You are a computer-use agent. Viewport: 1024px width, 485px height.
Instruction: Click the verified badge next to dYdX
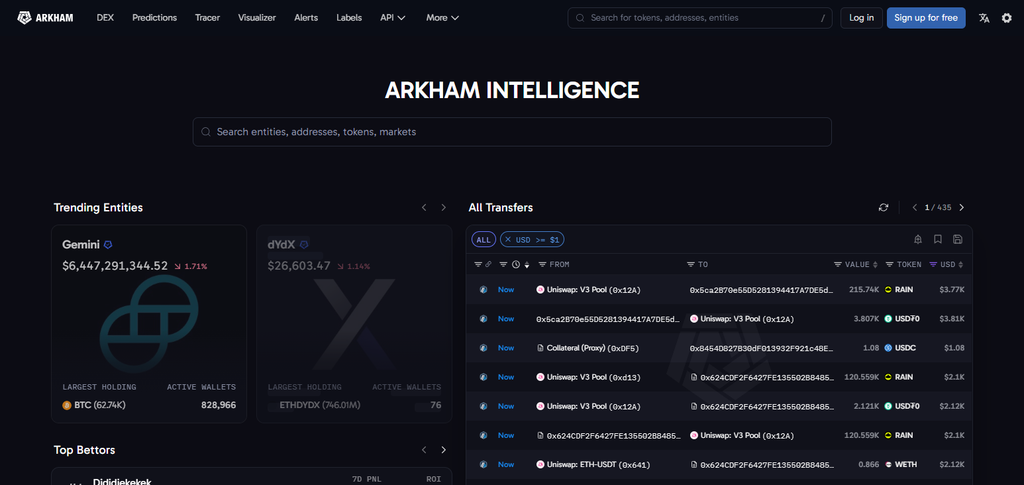click(304, 245)
